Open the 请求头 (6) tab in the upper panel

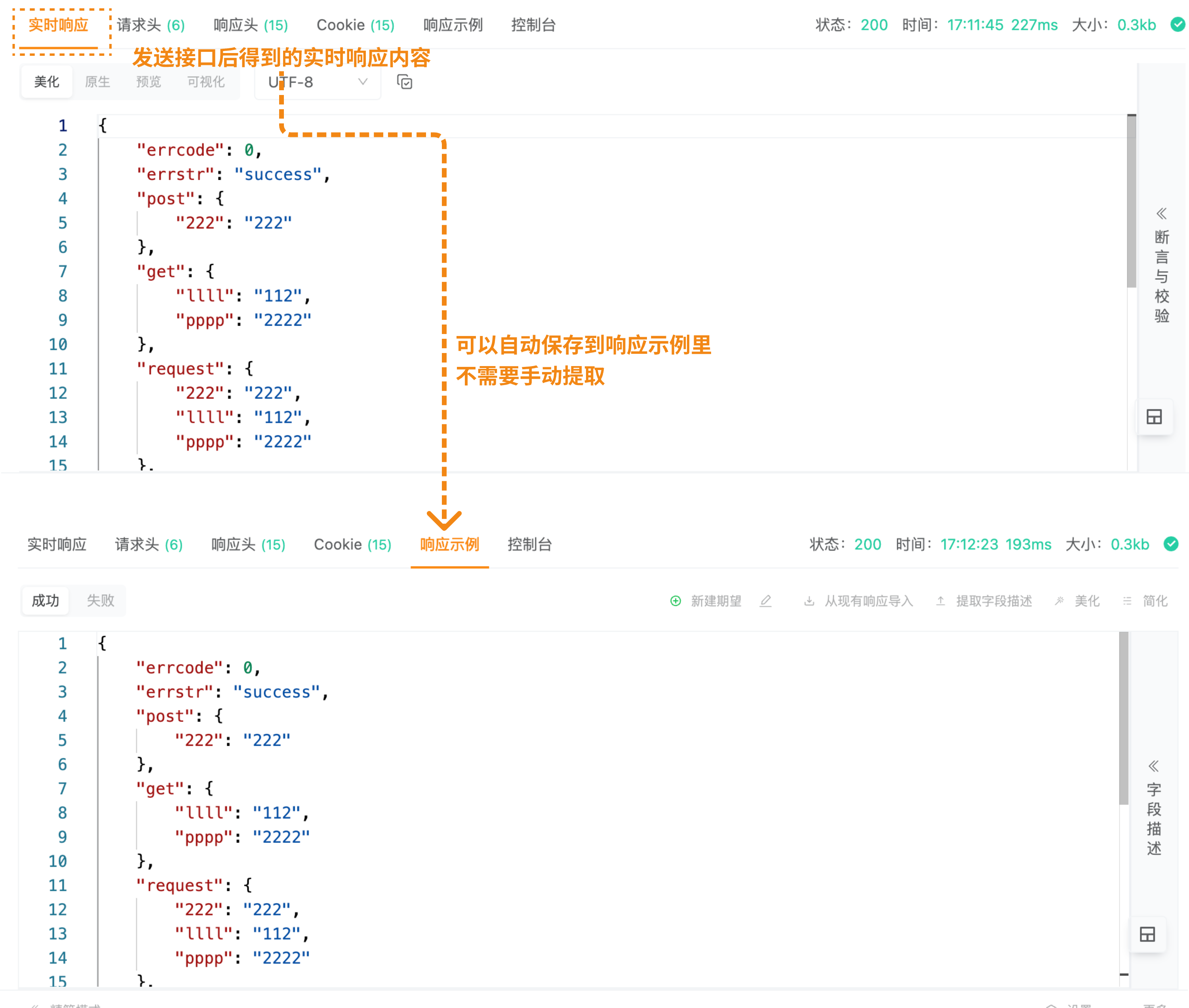coord(151,25)
